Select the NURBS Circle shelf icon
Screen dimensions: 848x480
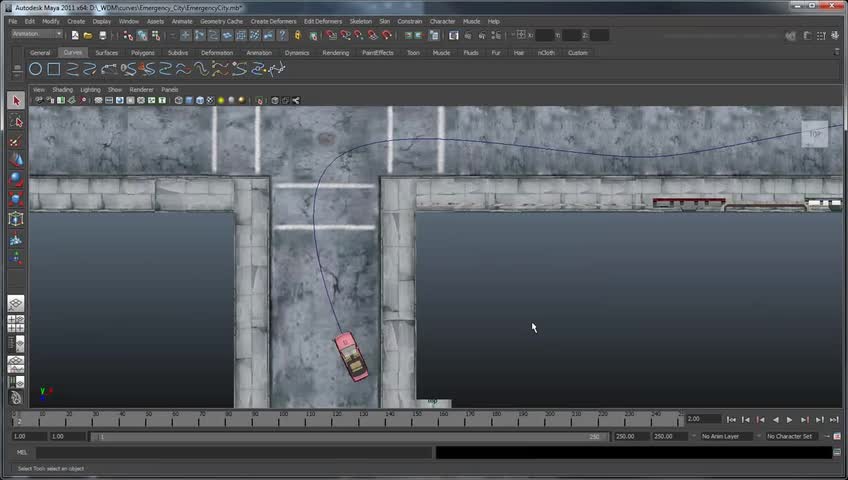(35, 69)
